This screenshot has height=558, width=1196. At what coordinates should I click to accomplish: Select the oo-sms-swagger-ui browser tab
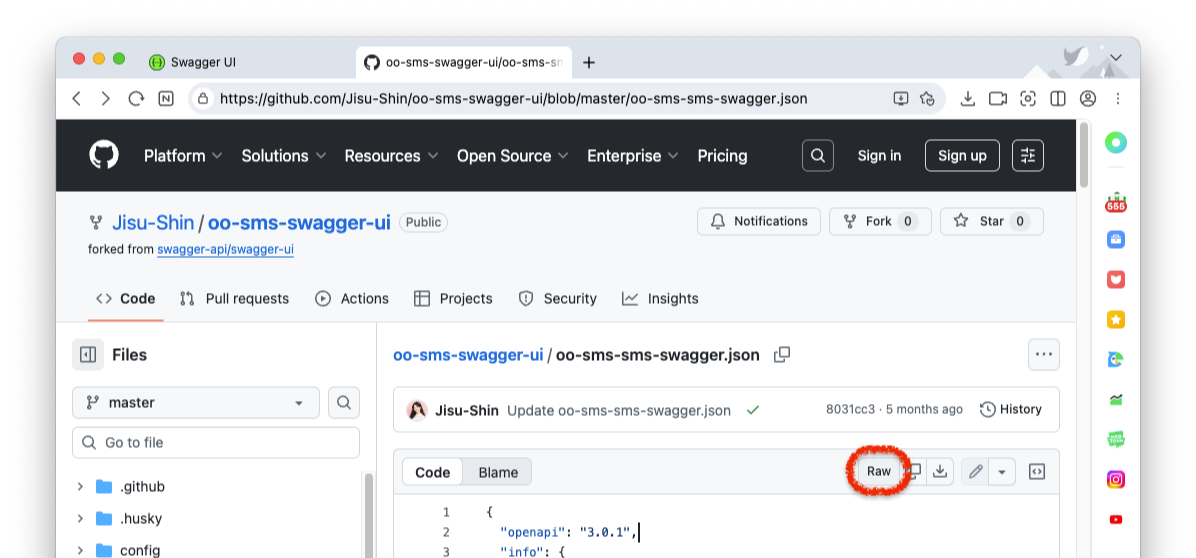[x=462, y=63]
